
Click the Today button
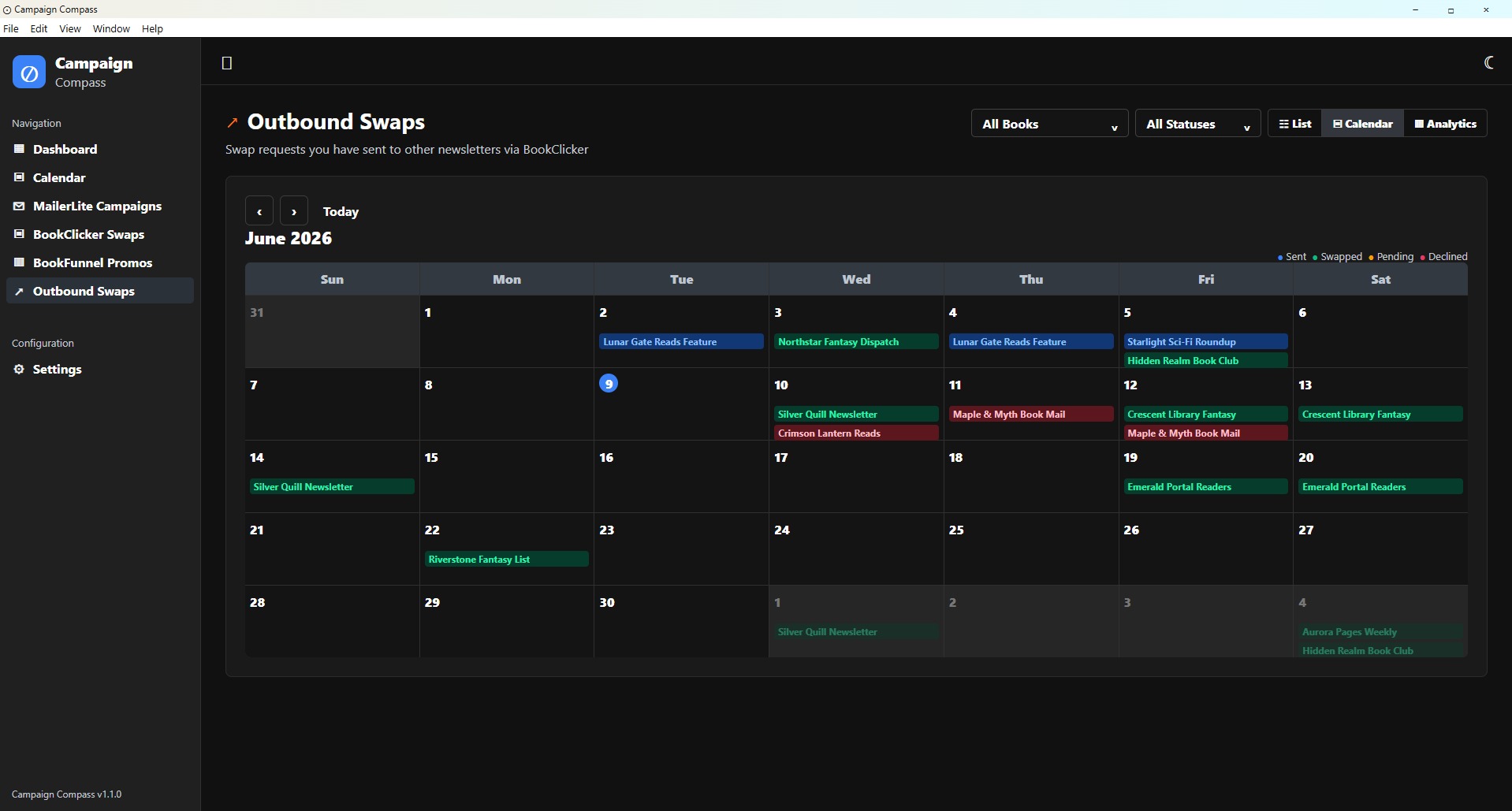tap(341, 211)
